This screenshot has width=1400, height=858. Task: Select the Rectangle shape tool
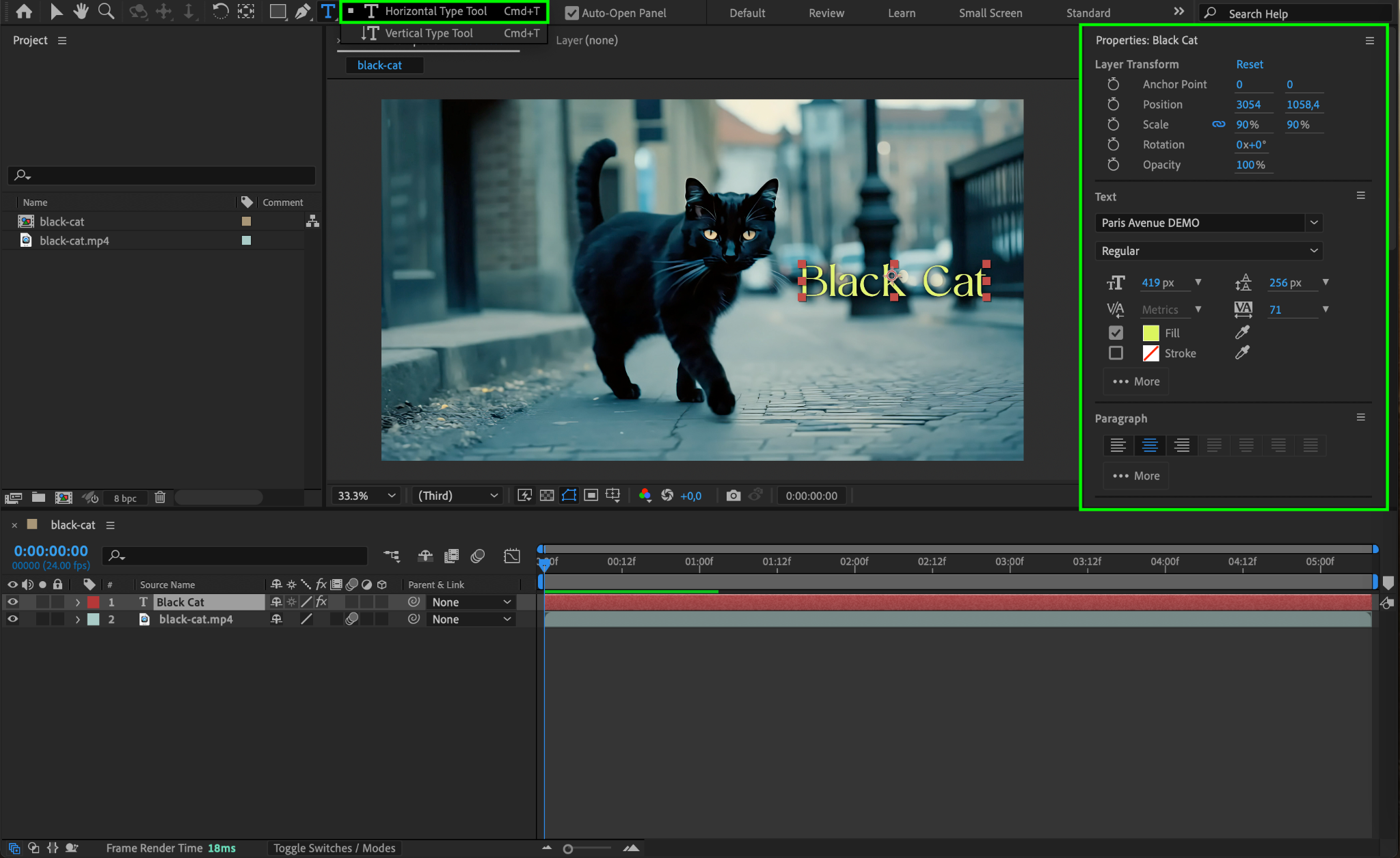(x=278, y=11)
